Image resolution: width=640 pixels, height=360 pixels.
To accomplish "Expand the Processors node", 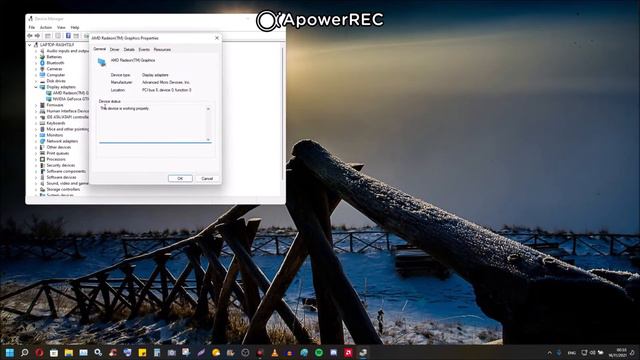I will pos(36,159).
